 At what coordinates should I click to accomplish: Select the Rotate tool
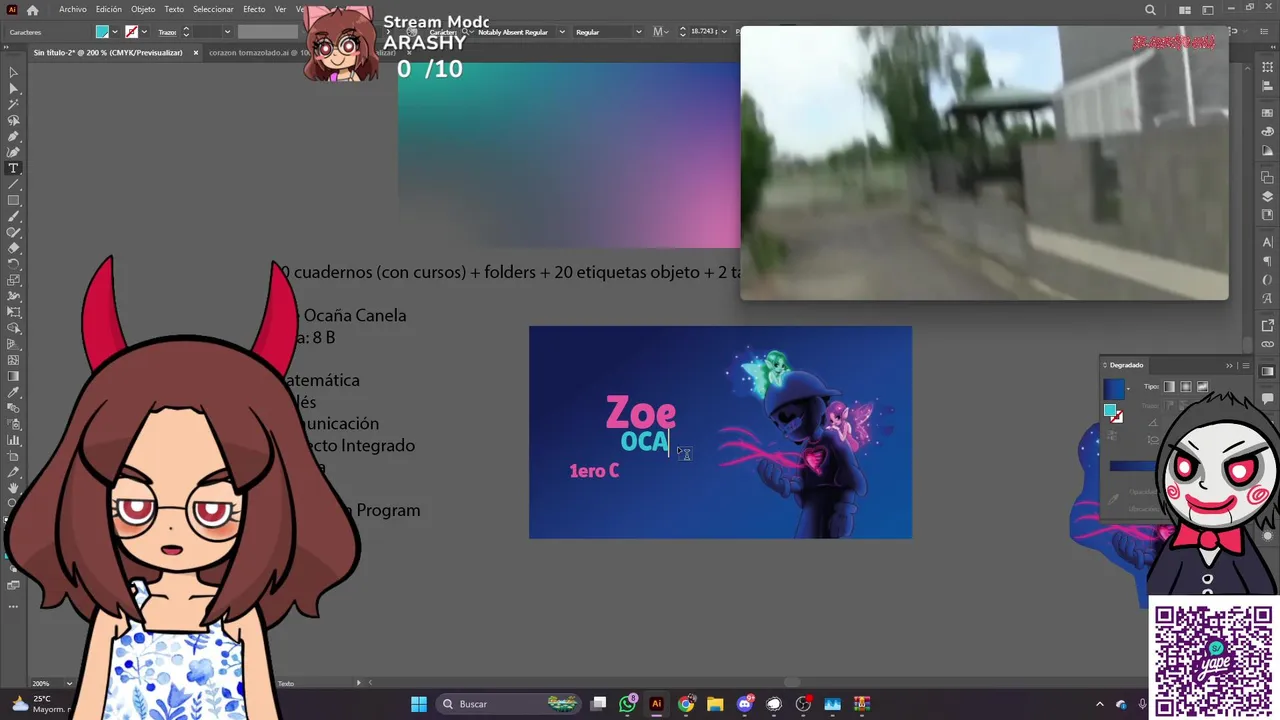tap(13, 264)
